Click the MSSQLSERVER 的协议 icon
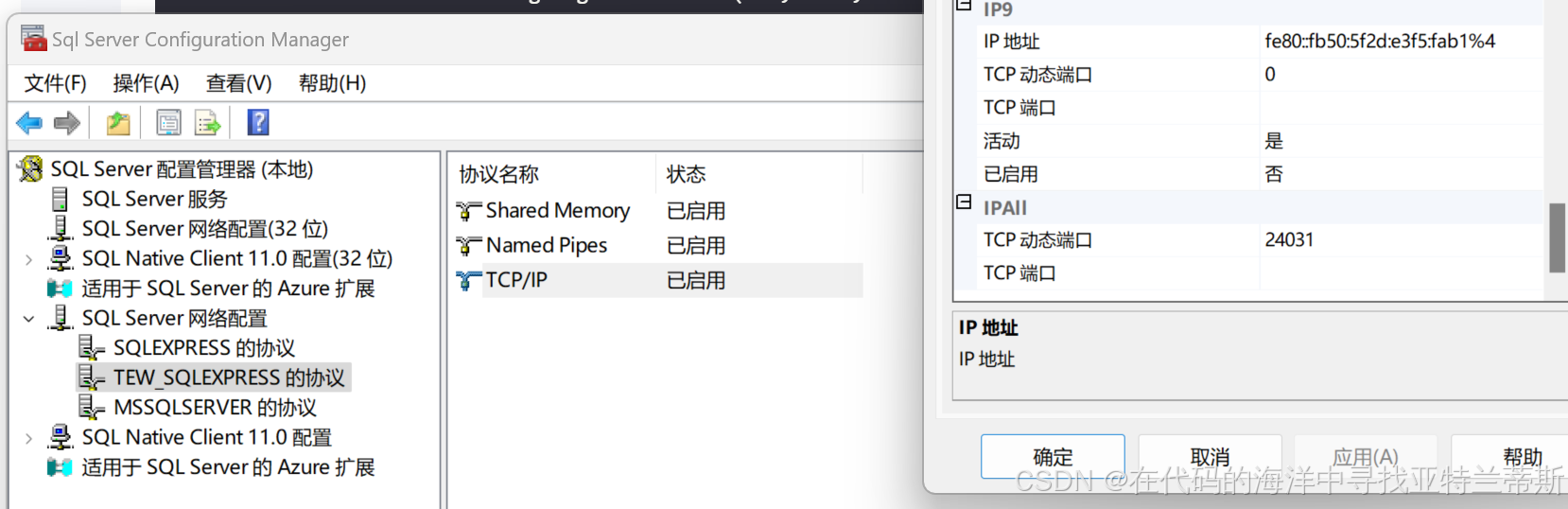Image resolution: width=1568 pixels, height=509 pixels. point(92,408)
